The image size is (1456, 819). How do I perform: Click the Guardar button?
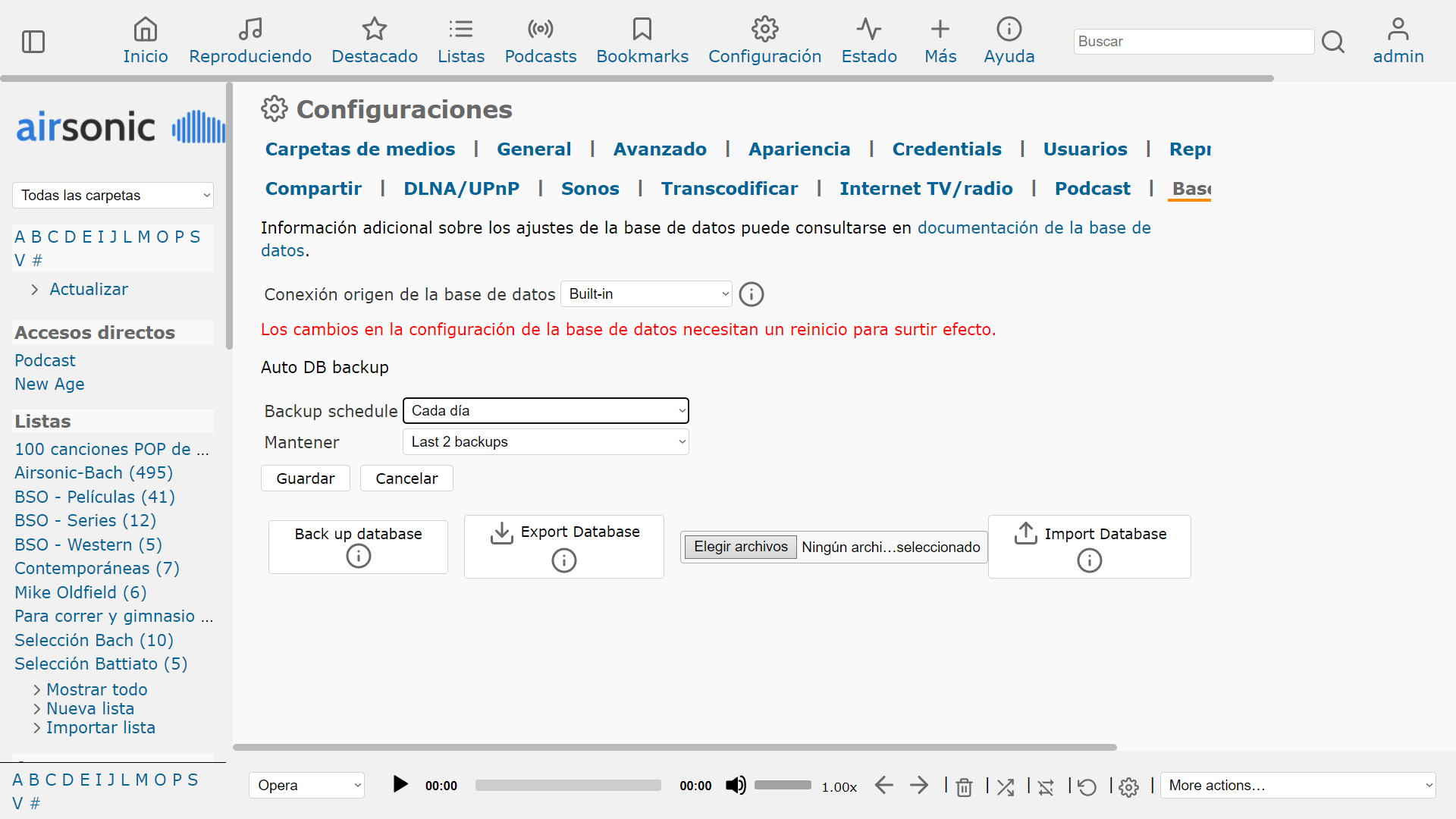pos(305,478)
